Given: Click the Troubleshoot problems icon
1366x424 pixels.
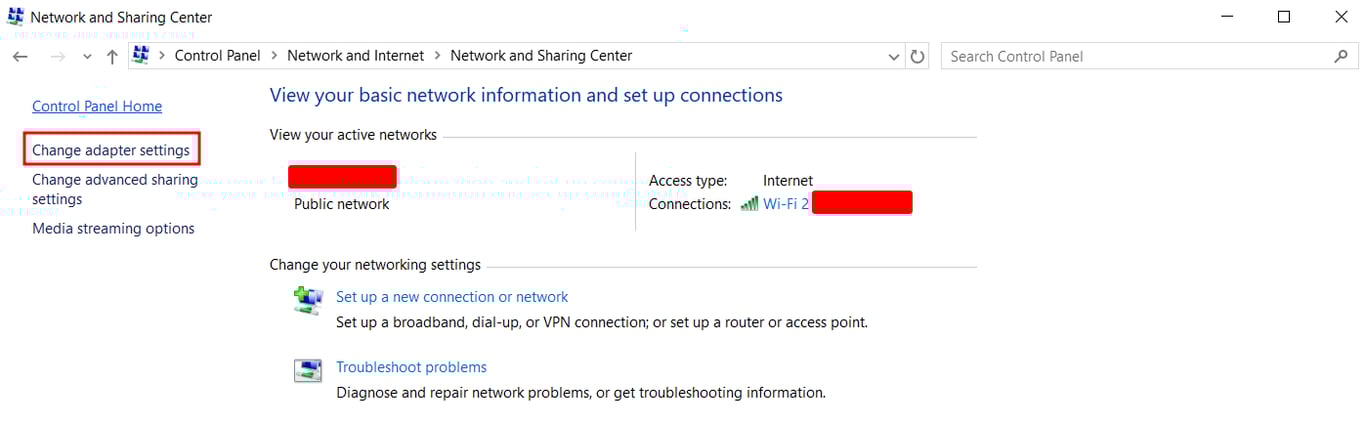Looking at the screenshot, I should 308,370.
